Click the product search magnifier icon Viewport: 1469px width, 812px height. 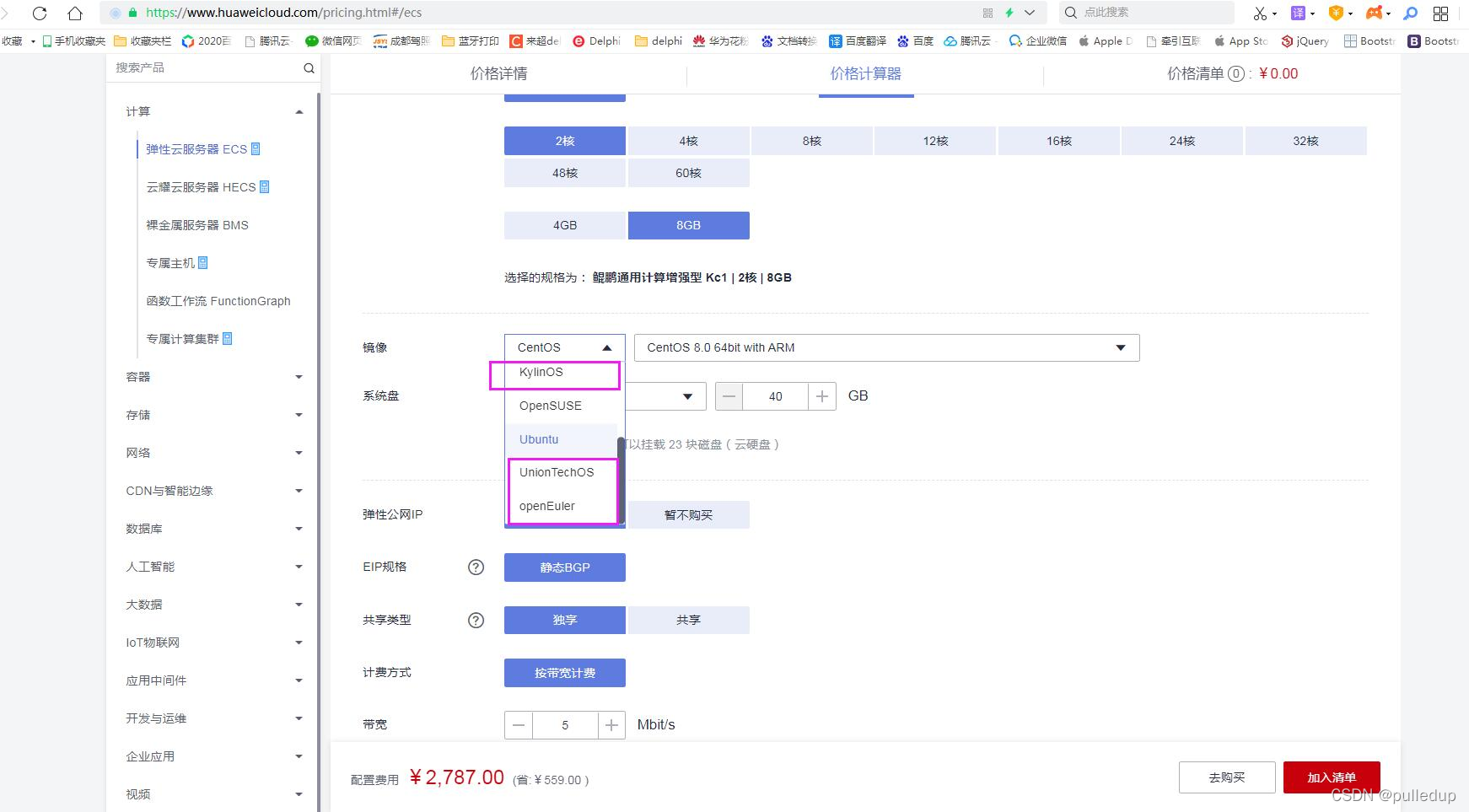pyautogui.click(x=309, y=68)
